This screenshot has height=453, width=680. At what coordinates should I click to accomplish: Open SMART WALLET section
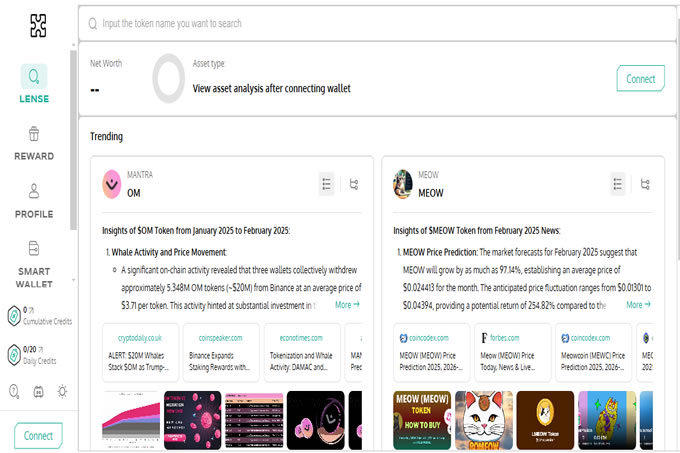click(34, 264)
